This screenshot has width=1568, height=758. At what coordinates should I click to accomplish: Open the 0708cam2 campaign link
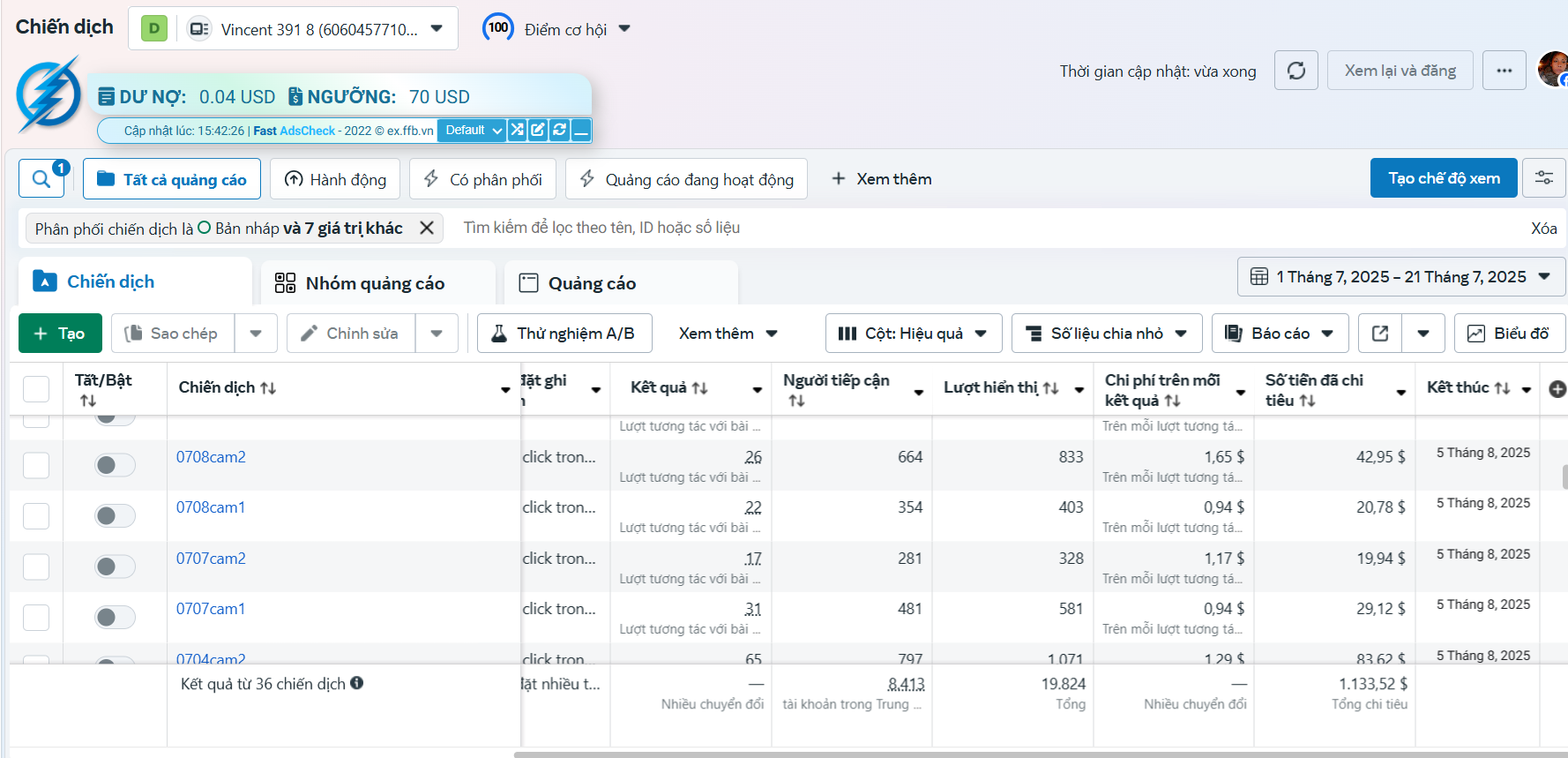(x=211, y=457)
